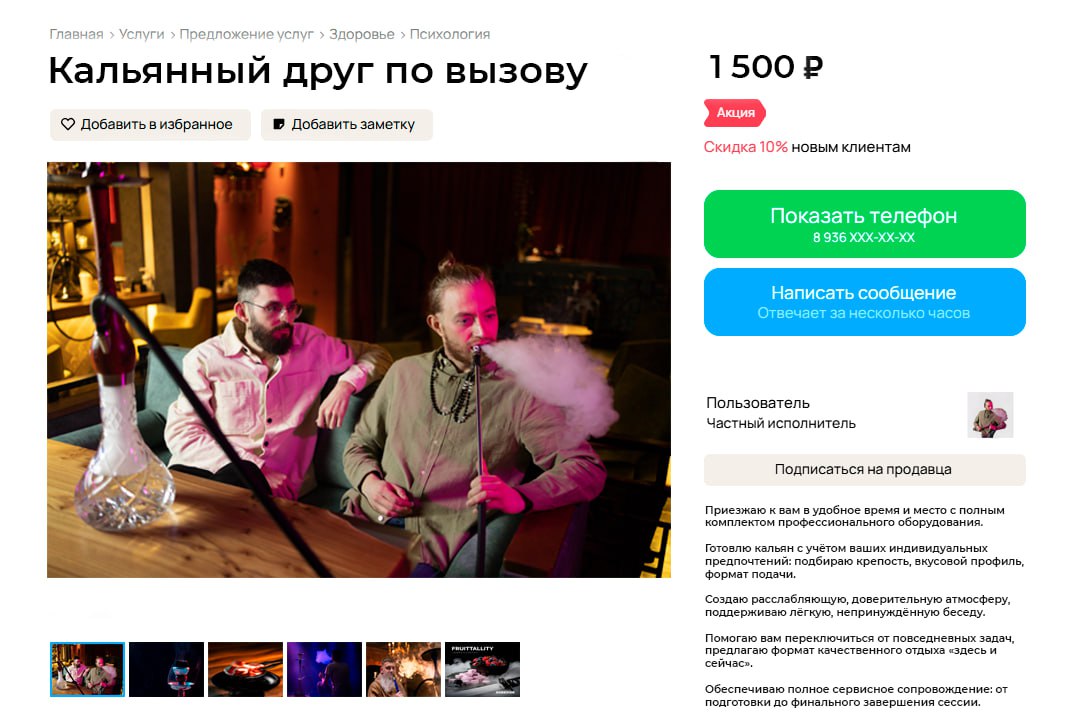This screenshot has width=1070, height=713.
Task: Select the third thumbnail with glowing coals
Action: click(x=246, y=669)
